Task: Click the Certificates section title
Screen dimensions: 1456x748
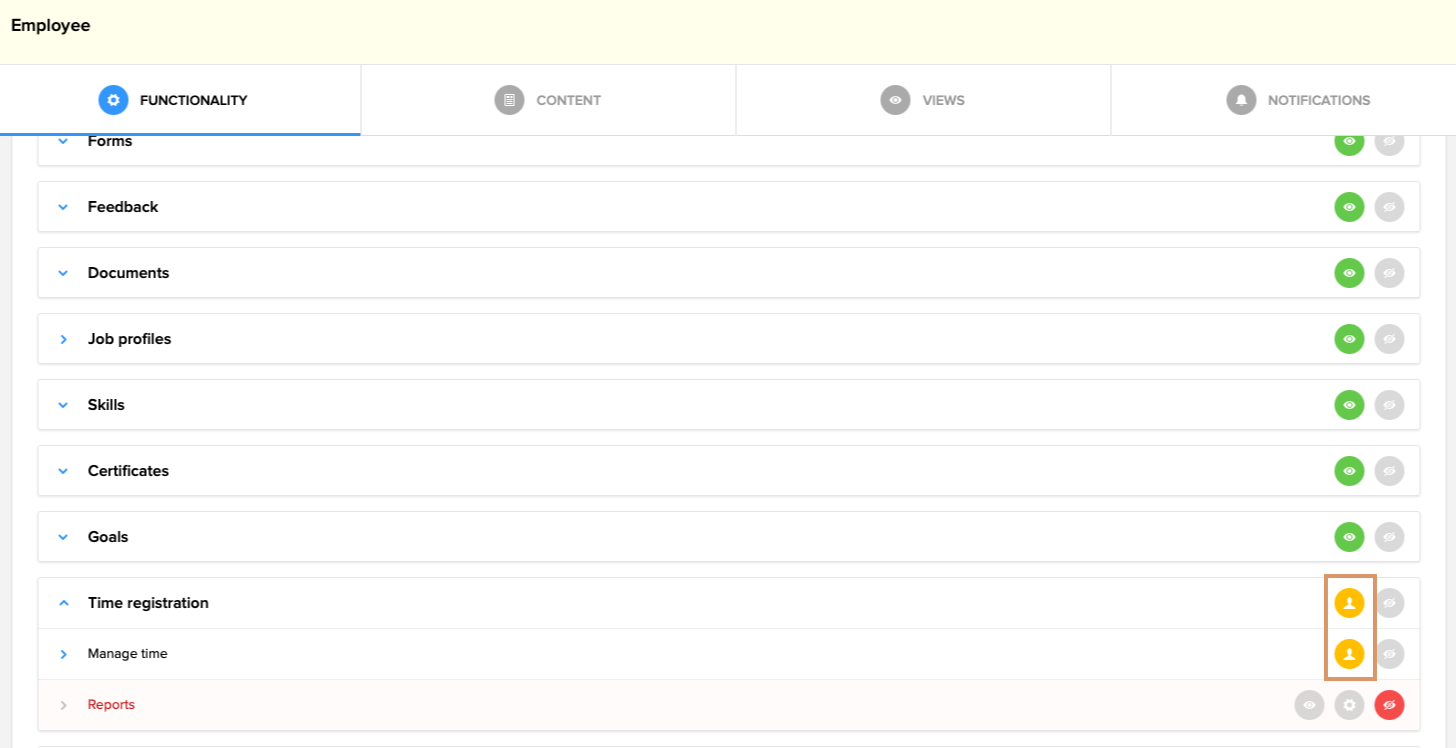Action: point(128,471)
